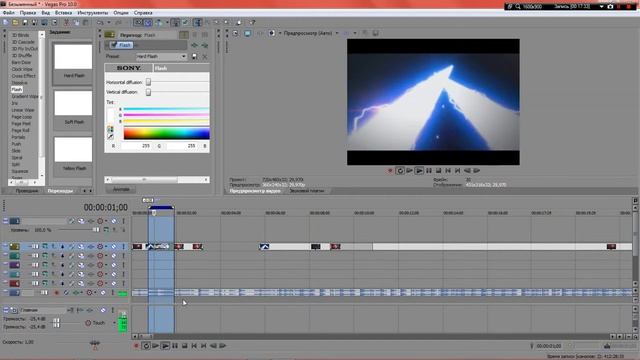Toggle Loop playback in the timeline transport
The height and width of the screenshot is (360, 640).
coord(146,346)
